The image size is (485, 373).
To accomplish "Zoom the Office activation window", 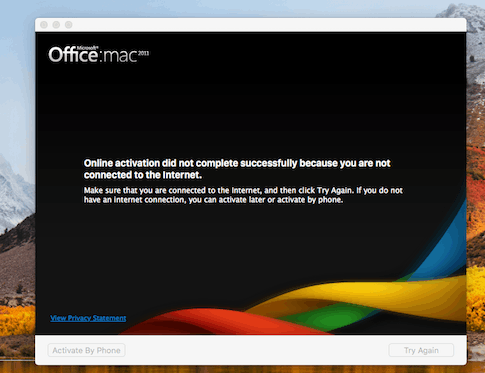I will pos(69,25).
